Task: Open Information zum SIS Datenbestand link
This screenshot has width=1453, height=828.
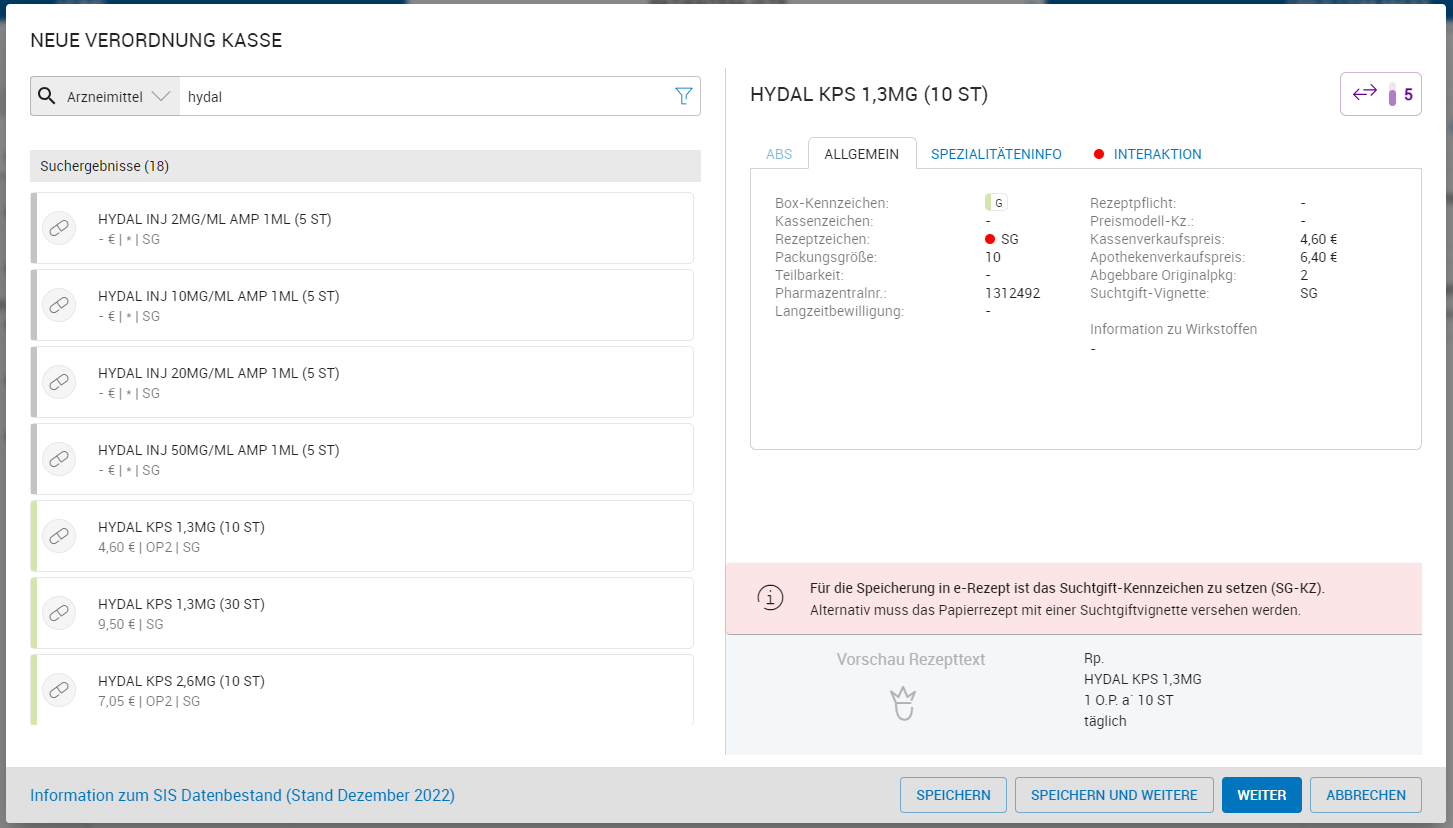Action: pyautogui.click(x=242, y=795)
